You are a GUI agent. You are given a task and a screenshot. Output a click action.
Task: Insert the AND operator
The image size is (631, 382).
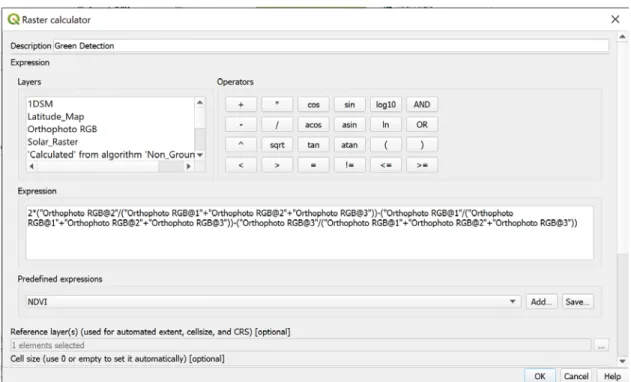422,105
